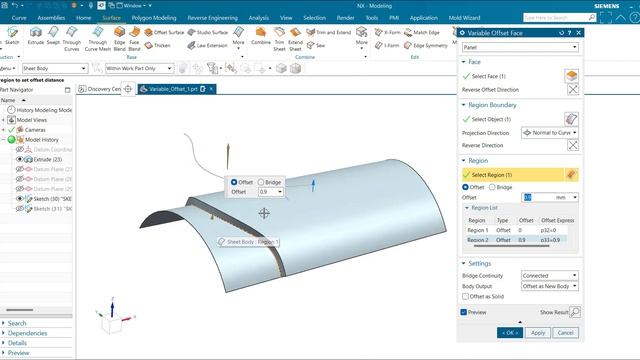Select the Swept surface tool
This screenshot has height=360, width=640.
53,36
